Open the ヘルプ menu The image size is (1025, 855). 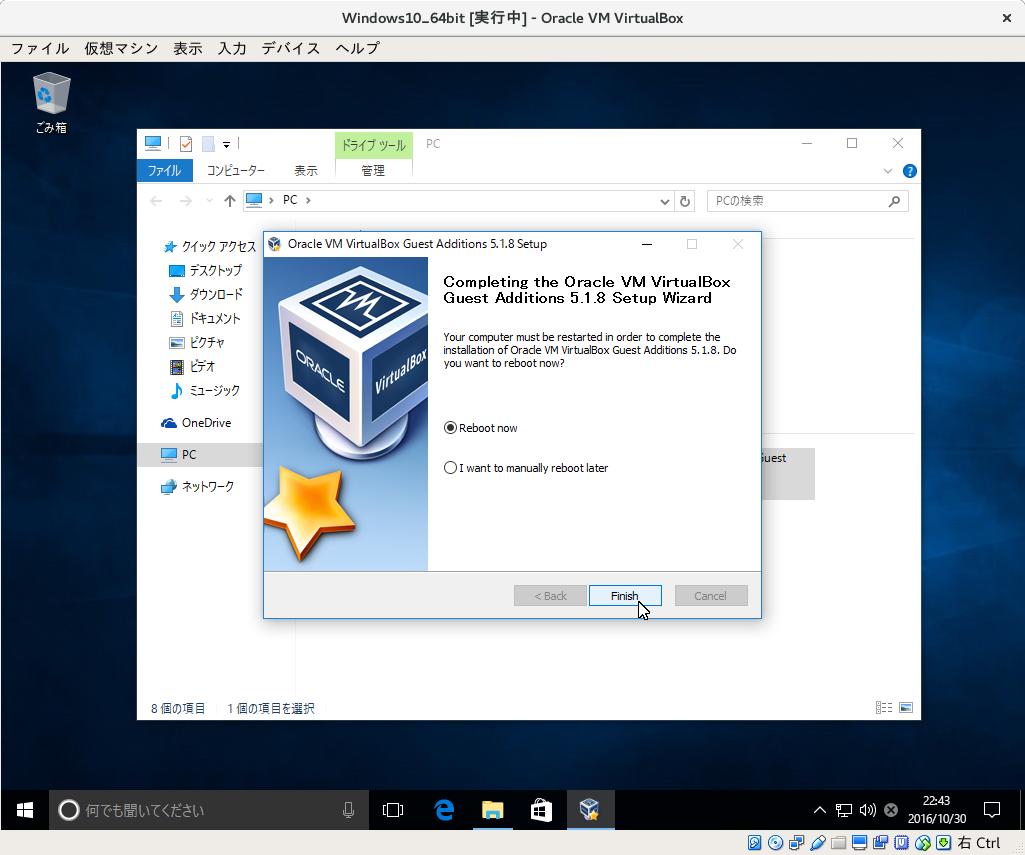(x=357, y=48)
